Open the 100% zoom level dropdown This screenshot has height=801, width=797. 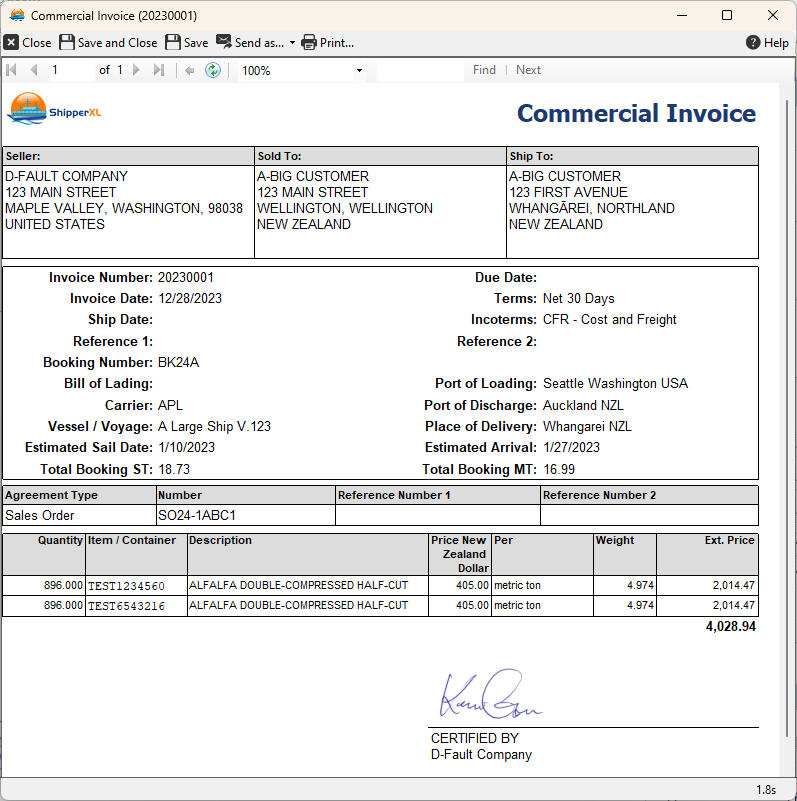[359, 71]
